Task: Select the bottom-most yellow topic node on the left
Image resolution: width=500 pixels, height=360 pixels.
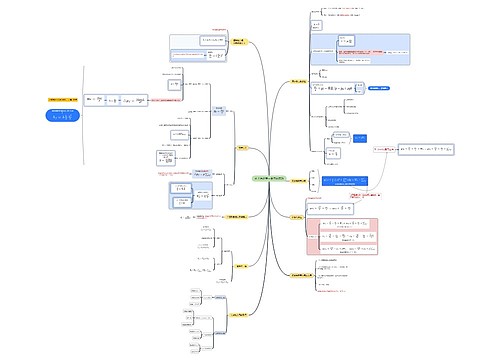Action: click(x=238, y=315)
